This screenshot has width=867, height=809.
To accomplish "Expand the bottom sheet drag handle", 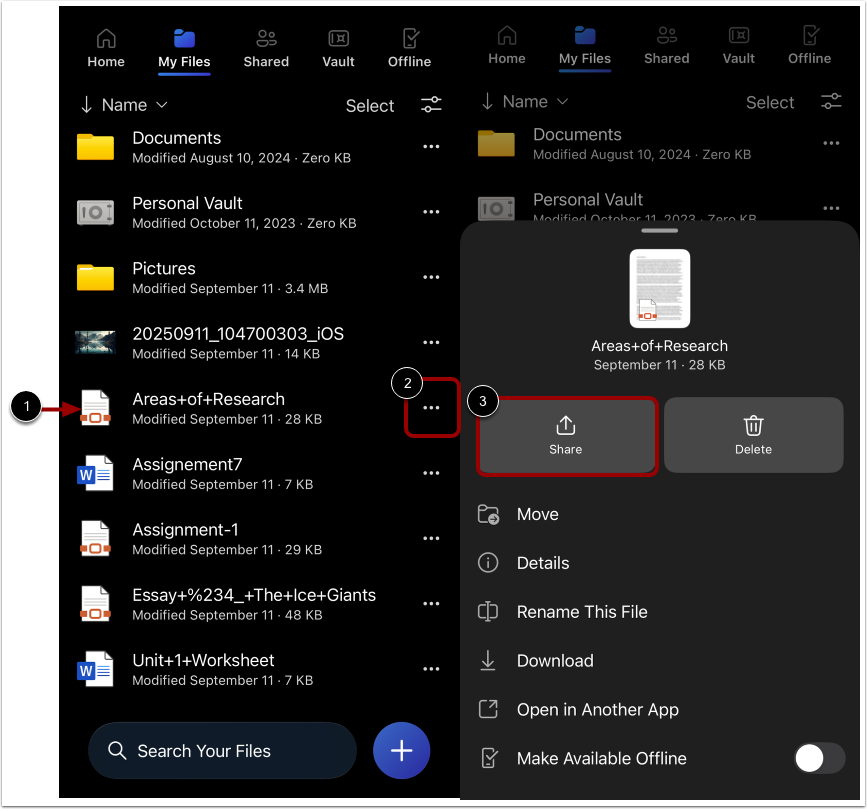I will [x=659, y=230].
